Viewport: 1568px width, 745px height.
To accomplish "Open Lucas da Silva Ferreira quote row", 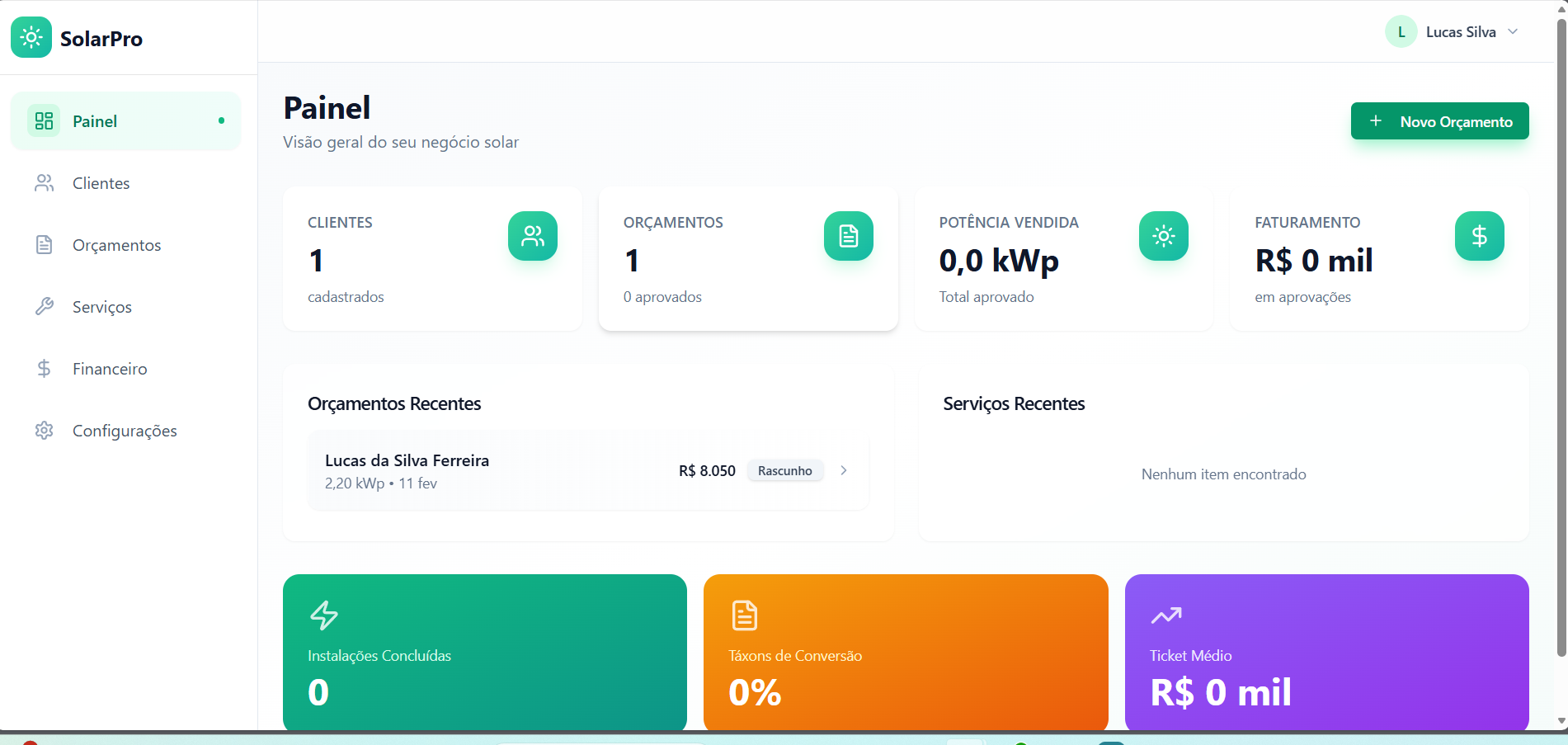I will pyautogui.click(x=588, y=470).
